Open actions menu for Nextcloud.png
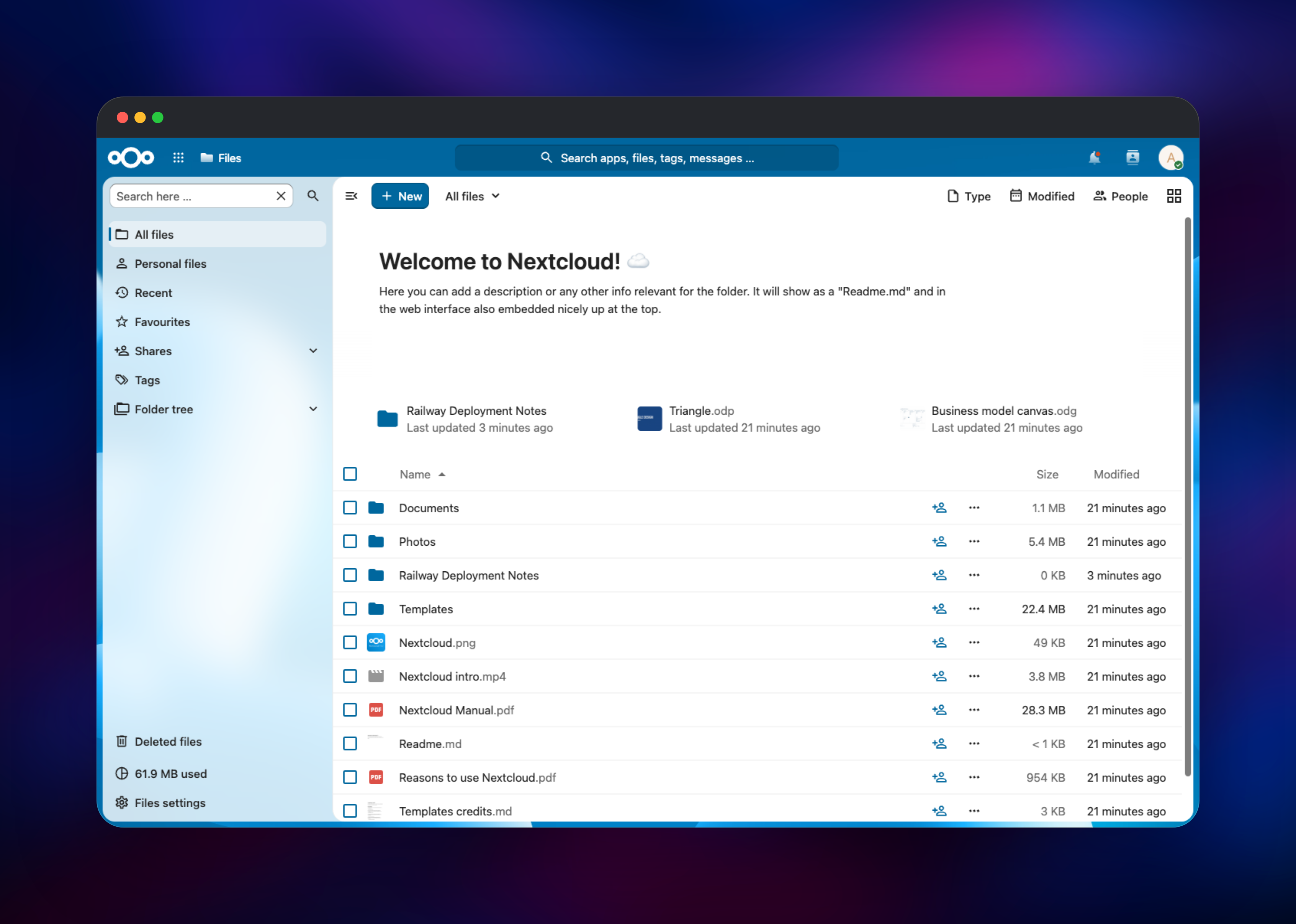The width and height of the screenshot is (1296, 924). coord(974,643)
